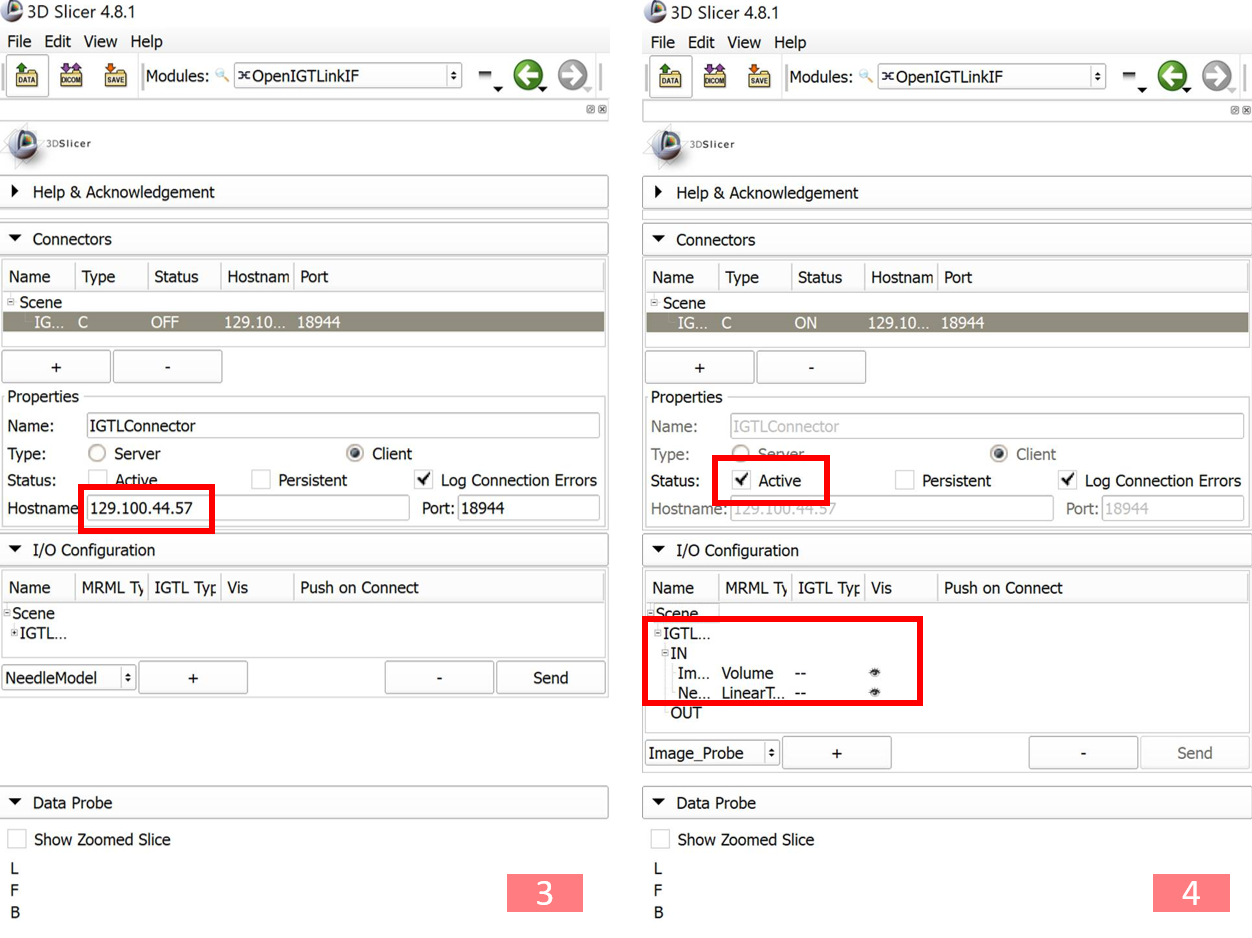1252x938 pixels.
Task: Click the Hostname field showing 129.100.44.57
Action: (247, 508)
